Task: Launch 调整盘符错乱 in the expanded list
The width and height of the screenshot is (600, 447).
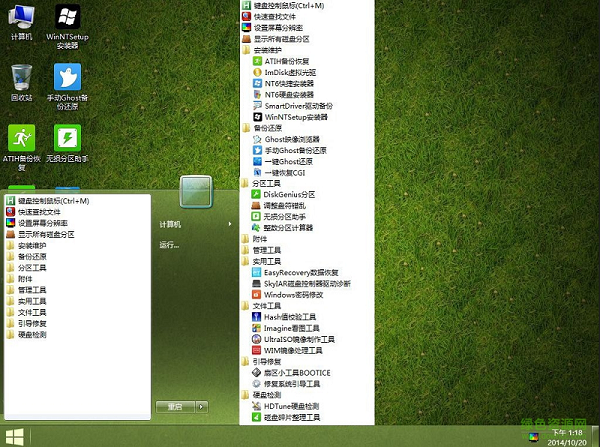Action: point(279,206)
